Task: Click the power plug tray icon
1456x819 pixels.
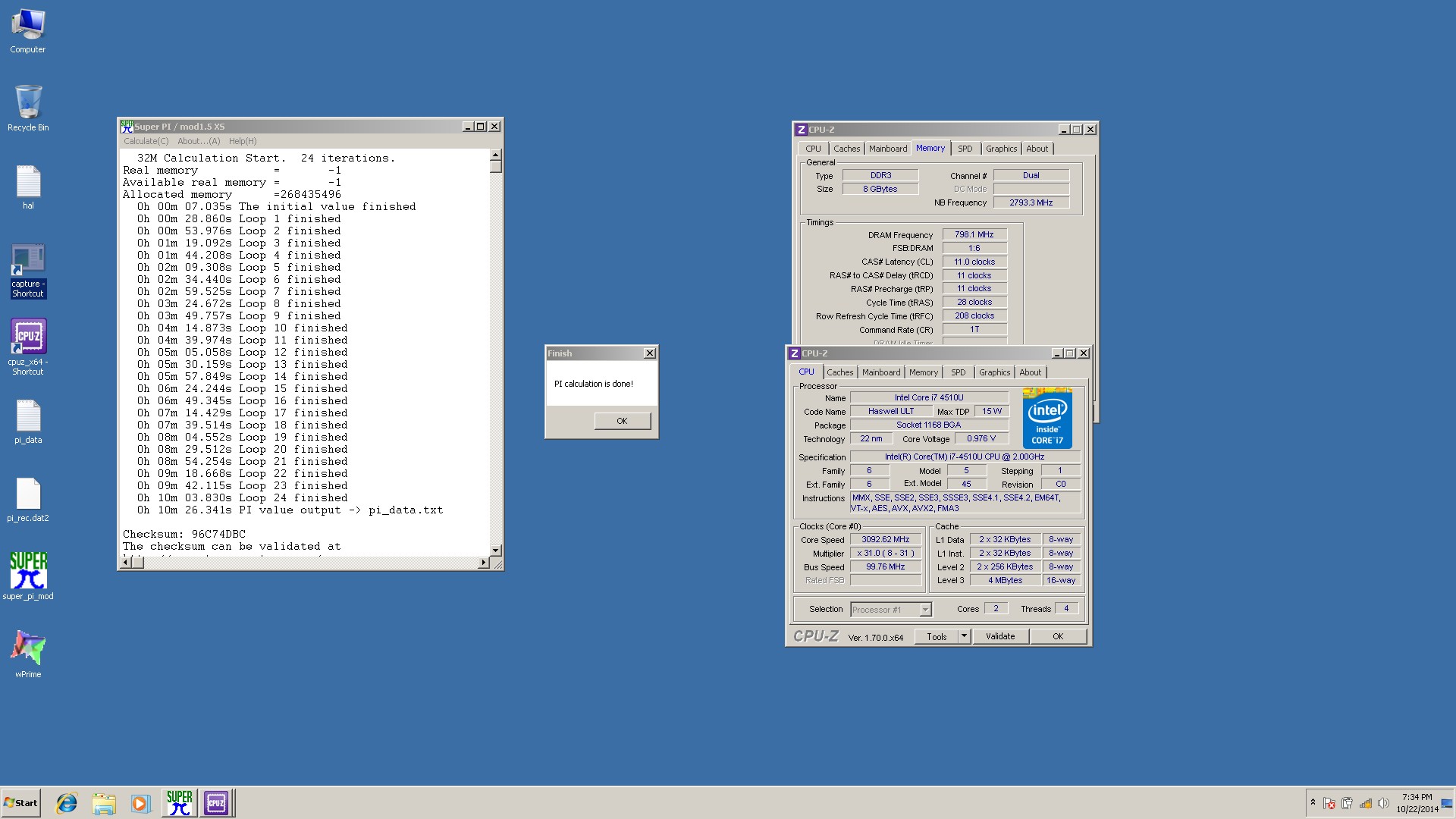Action: point(1347,803)
